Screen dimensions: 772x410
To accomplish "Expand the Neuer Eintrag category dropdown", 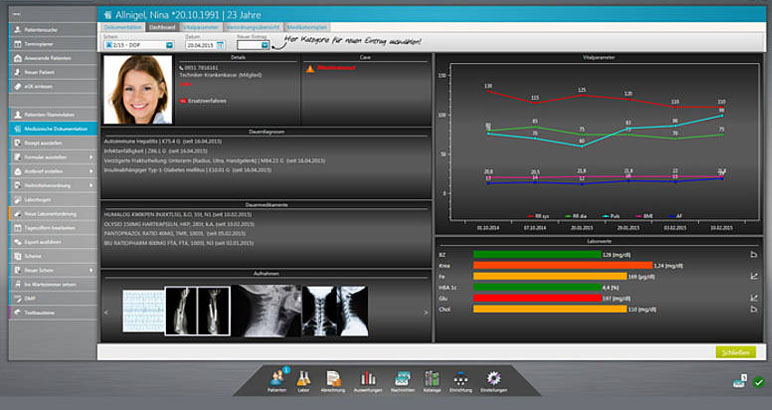I will [x=265, y=45].
